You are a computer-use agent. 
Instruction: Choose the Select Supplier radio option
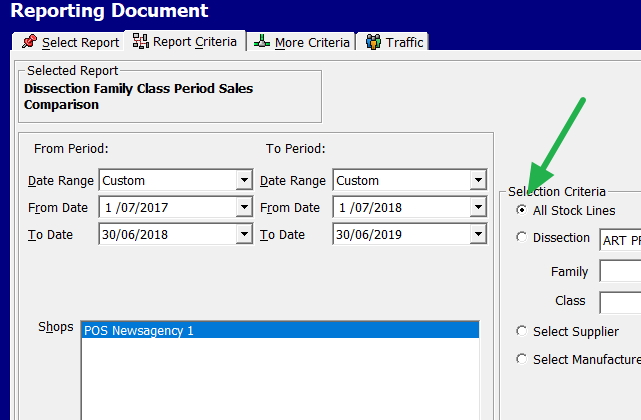pos(521,331)
